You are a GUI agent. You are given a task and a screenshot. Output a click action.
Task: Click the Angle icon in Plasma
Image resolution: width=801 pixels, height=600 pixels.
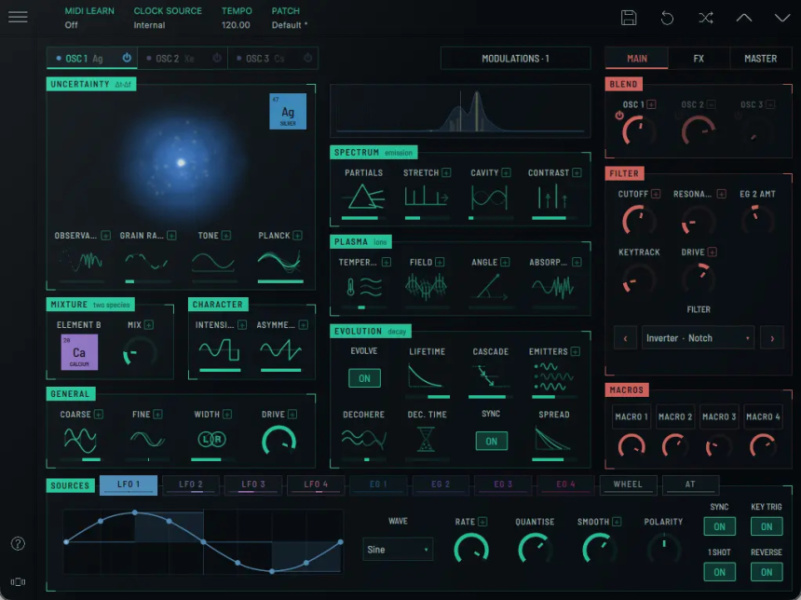490,287
